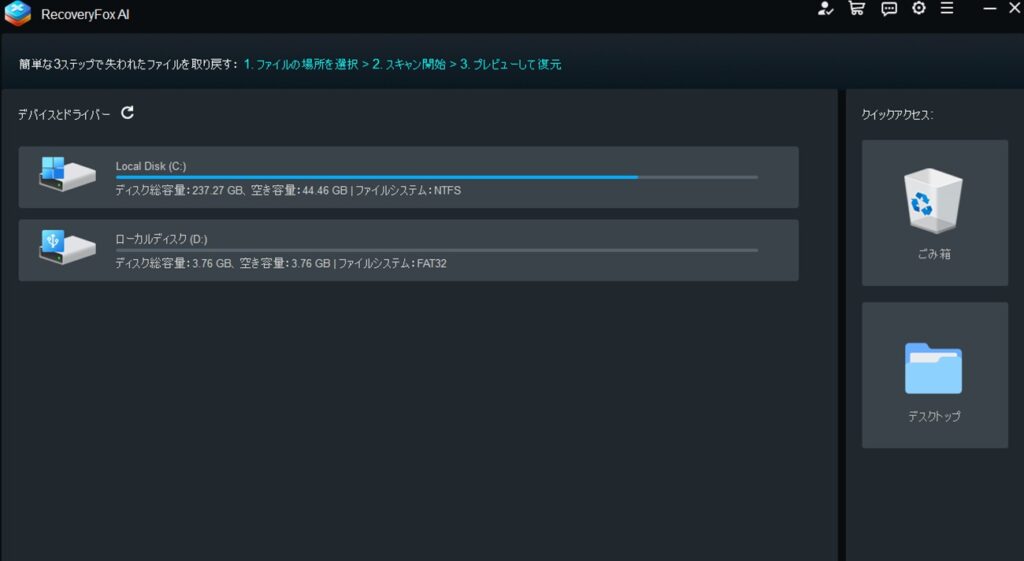This screenshot has width=1024, height=561.
Task: Open settings via the gear icon
Action: pos(918,9)
